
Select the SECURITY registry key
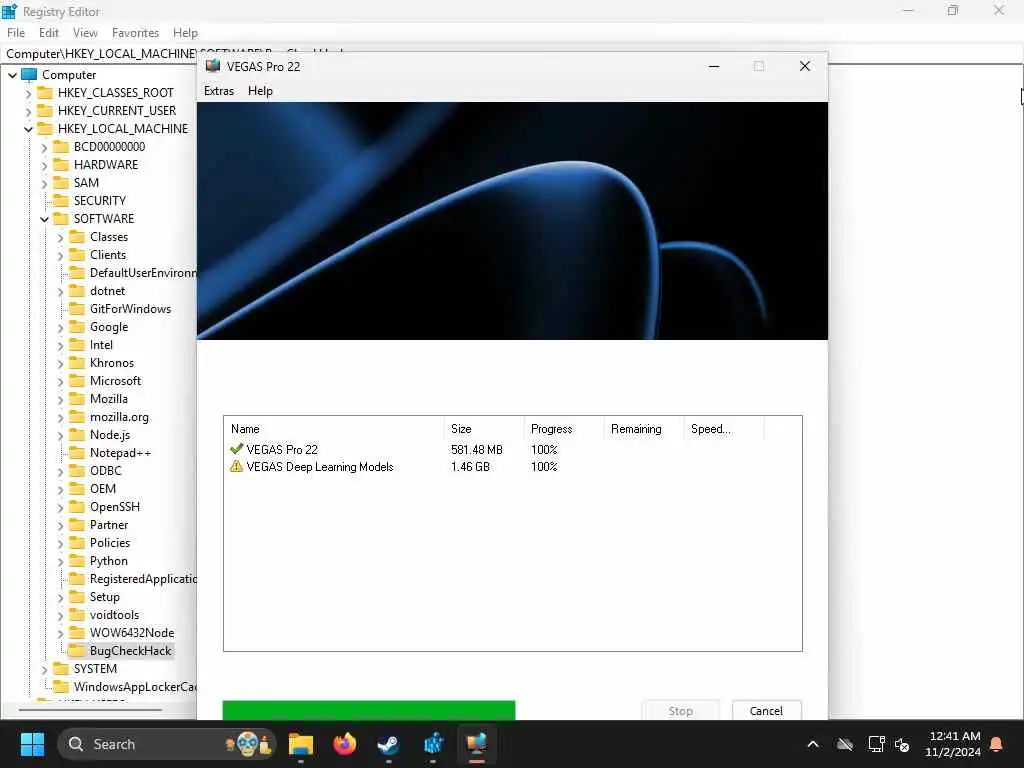click(x=99, y=200)
